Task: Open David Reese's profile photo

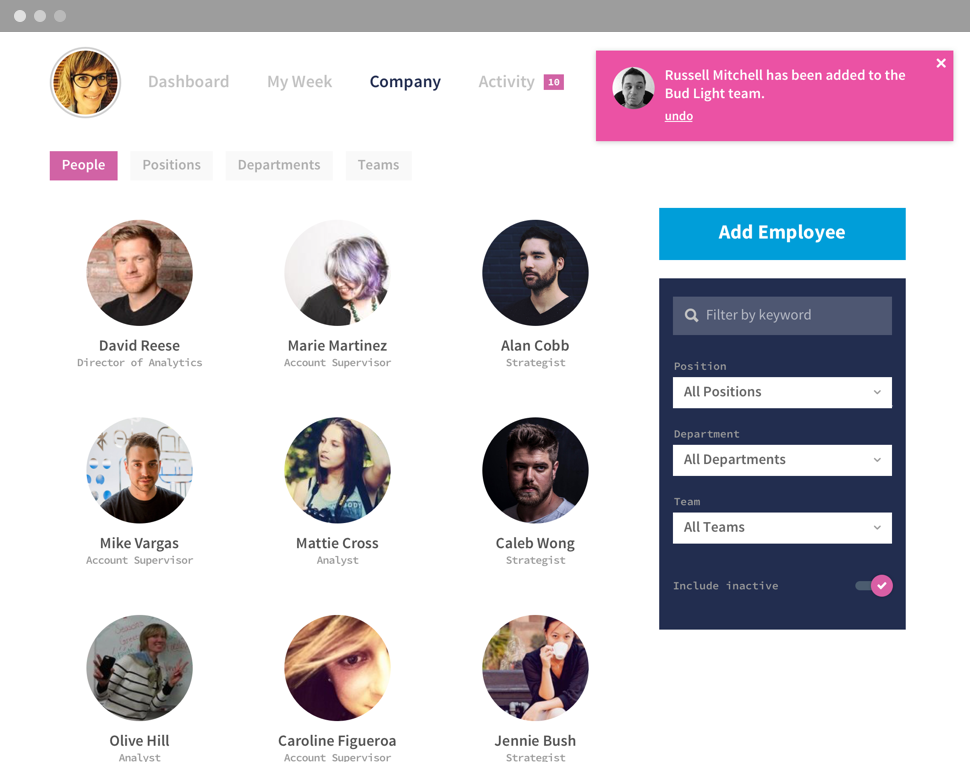Action: tap(139, 273)
